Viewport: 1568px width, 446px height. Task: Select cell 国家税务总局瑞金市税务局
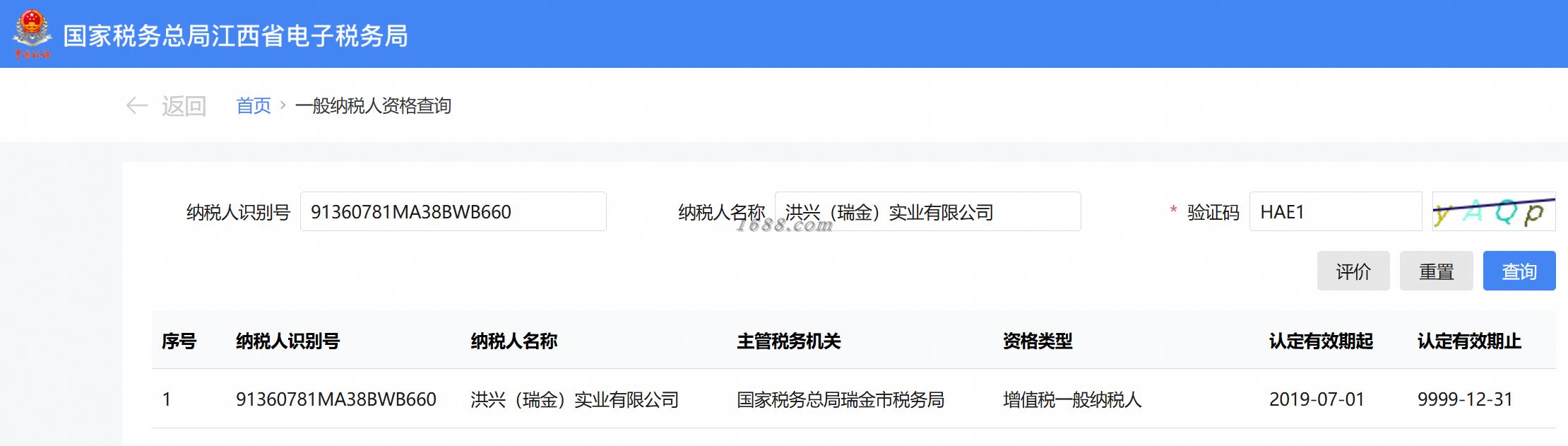pyautogui.click(x=841, y=399)
